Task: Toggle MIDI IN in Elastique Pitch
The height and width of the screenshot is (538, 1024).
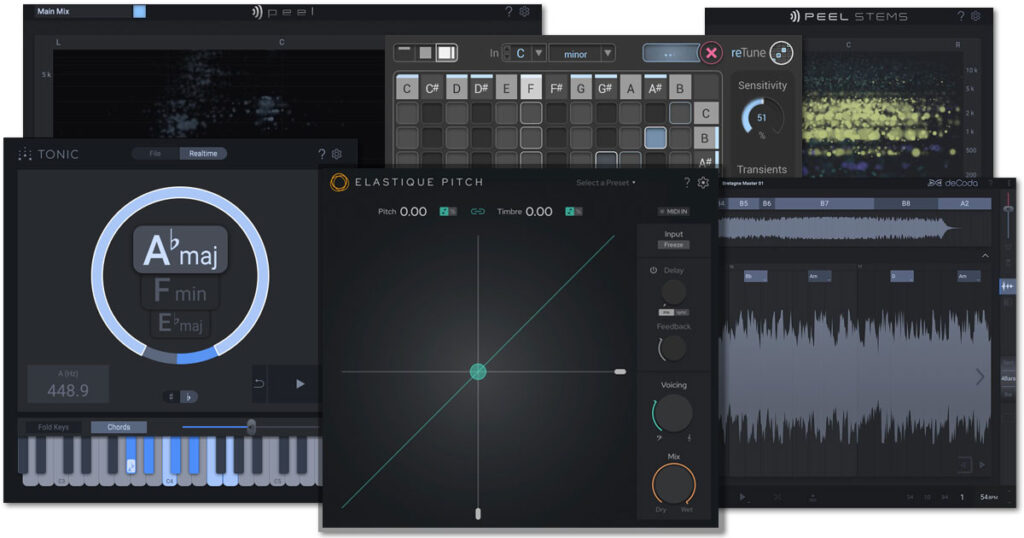Action: [674, 212]
